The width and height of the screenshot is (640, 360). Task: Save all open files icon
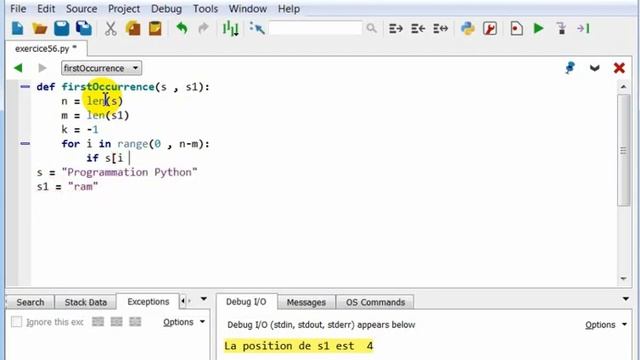84,29
